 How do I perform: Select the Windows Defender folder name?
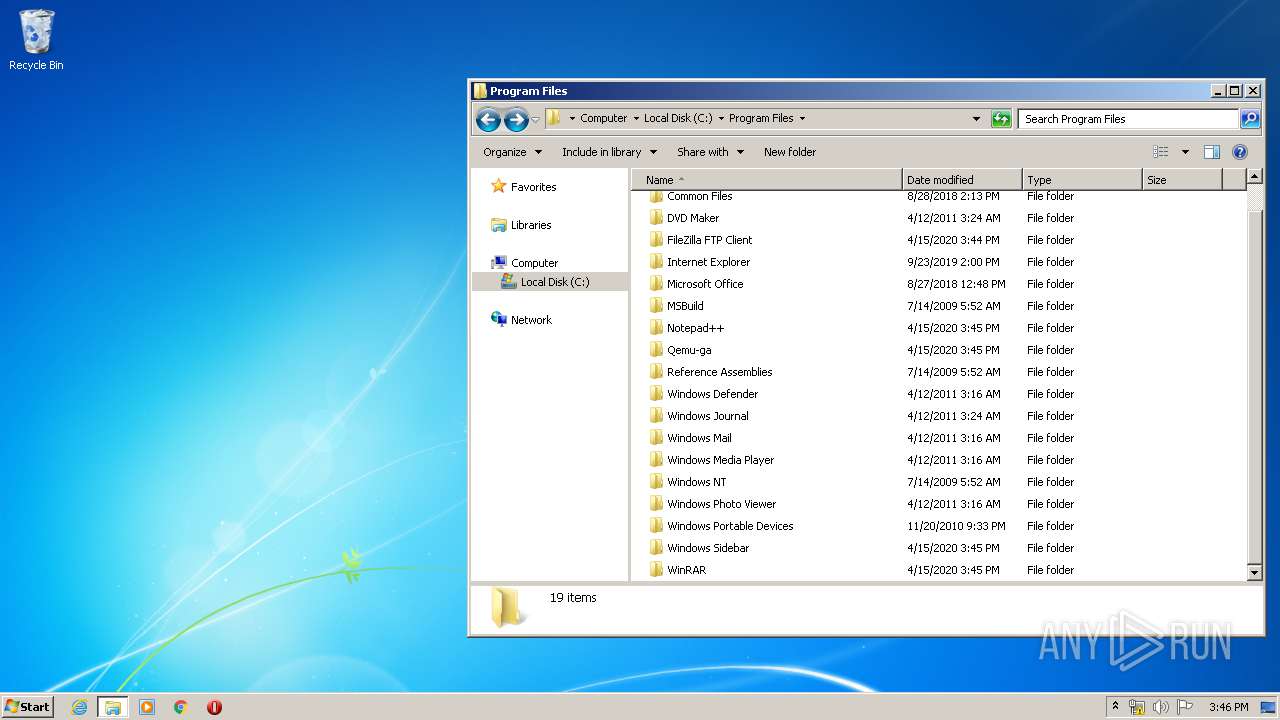(x=712, y=394)
